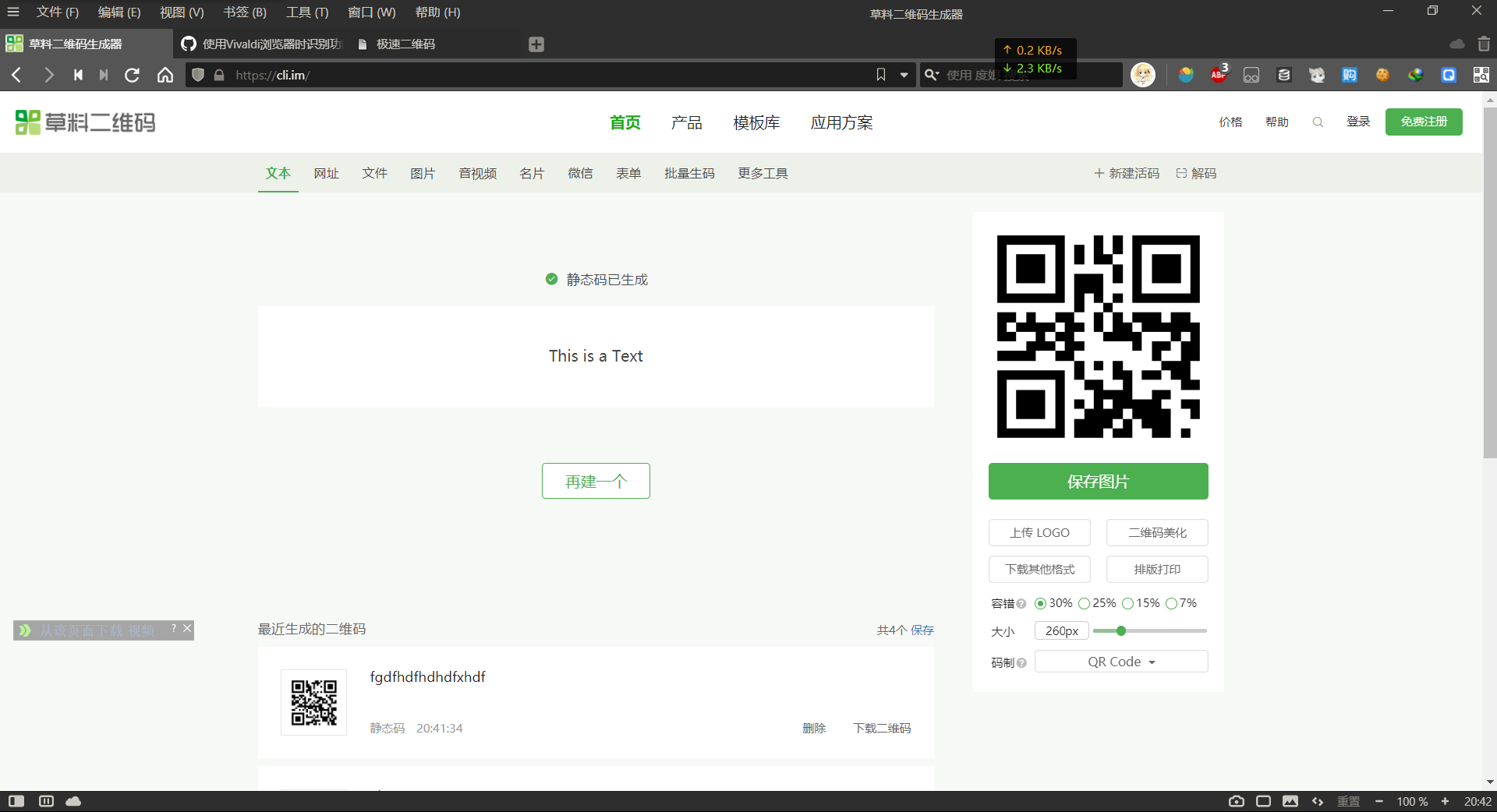Click the 下载其他格式 button
This screenshot has height=812, width=1497.
pyautogui.click(x=1039, y=570)
